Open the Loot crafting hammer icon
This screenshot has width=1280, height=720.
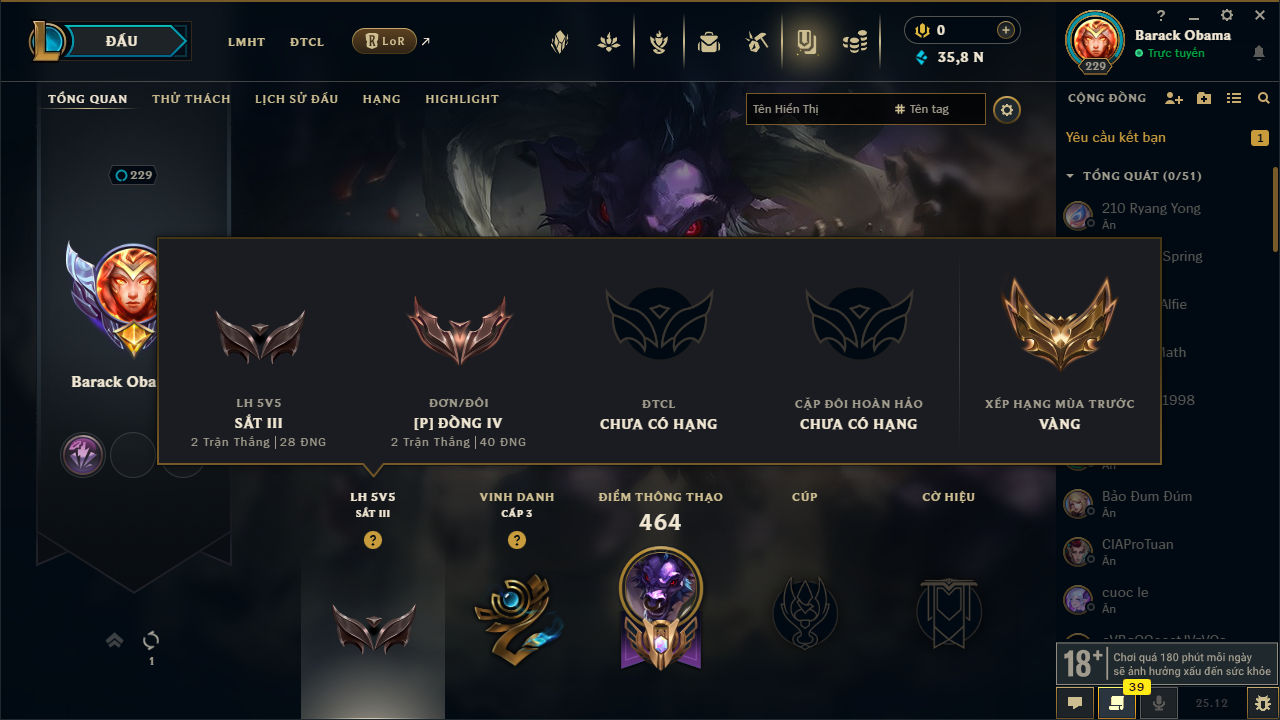pos(756,42)
